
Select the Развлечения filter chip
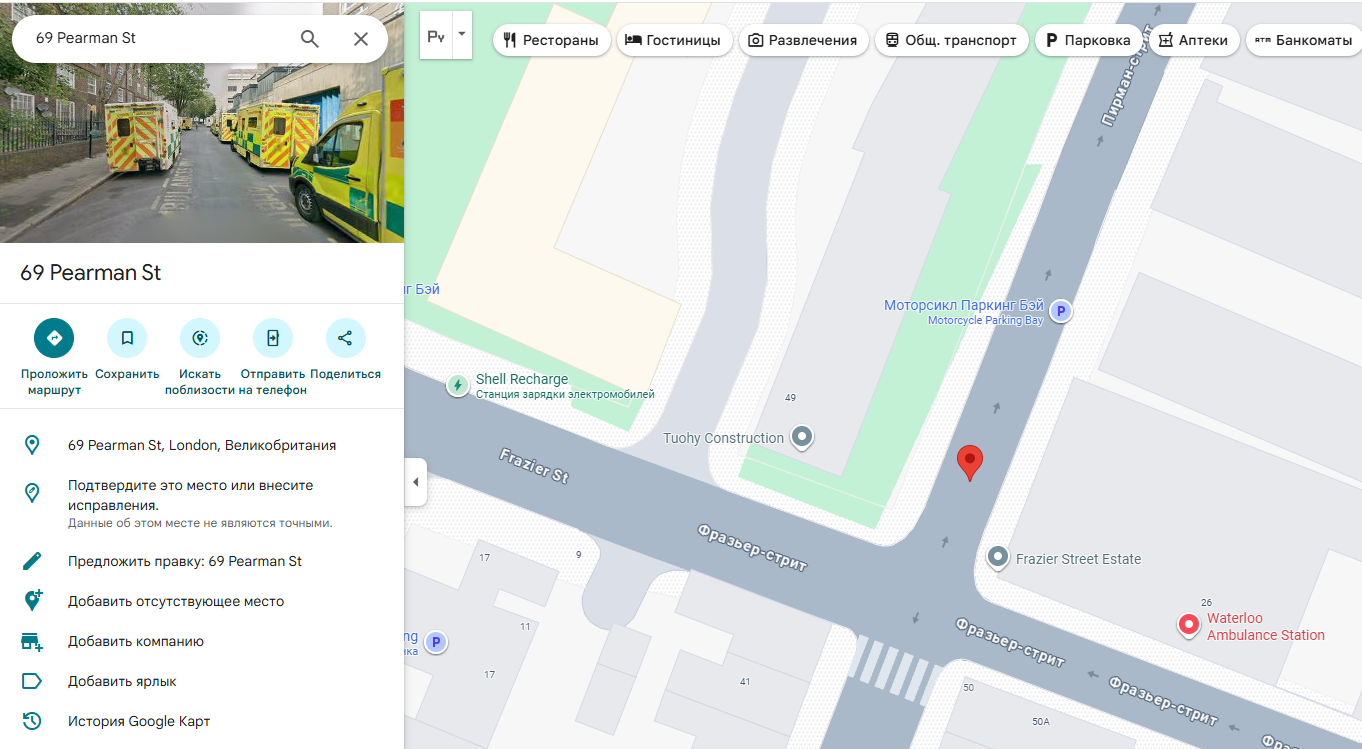pyautogui.click(x=803, y=40)
